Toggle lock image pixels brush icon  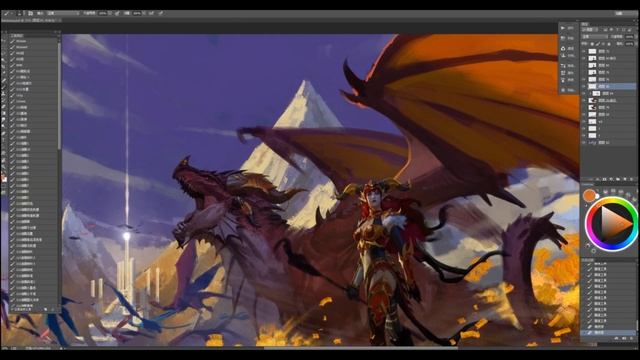[598, 43]
